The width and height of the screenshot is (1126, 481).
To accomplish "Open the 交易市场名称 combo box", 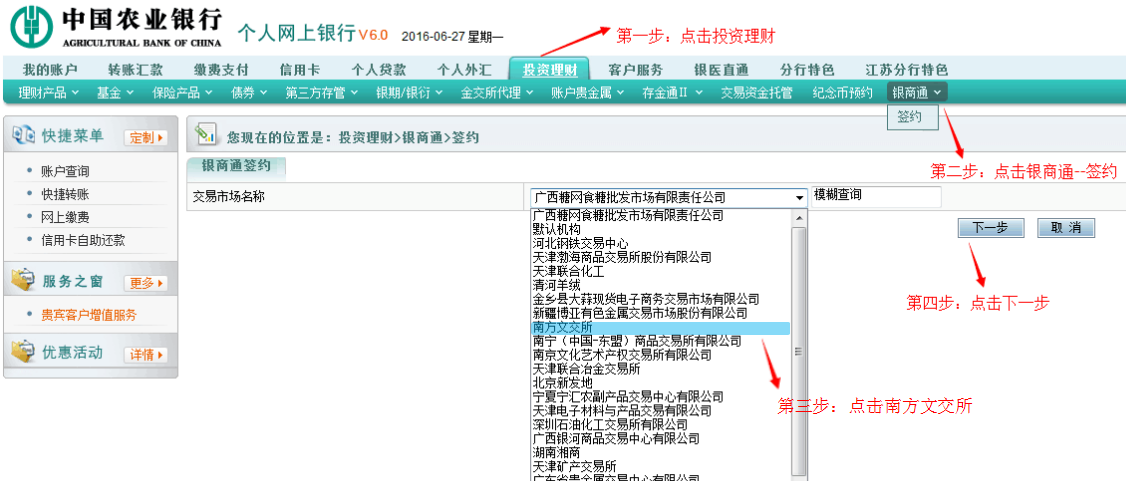I will [x=669, y=197].
